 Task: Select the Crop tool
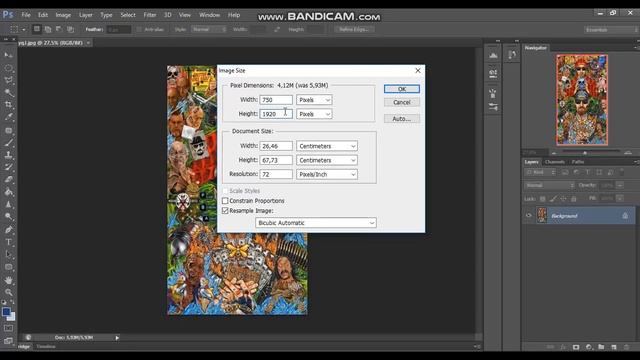pos(9,105)
